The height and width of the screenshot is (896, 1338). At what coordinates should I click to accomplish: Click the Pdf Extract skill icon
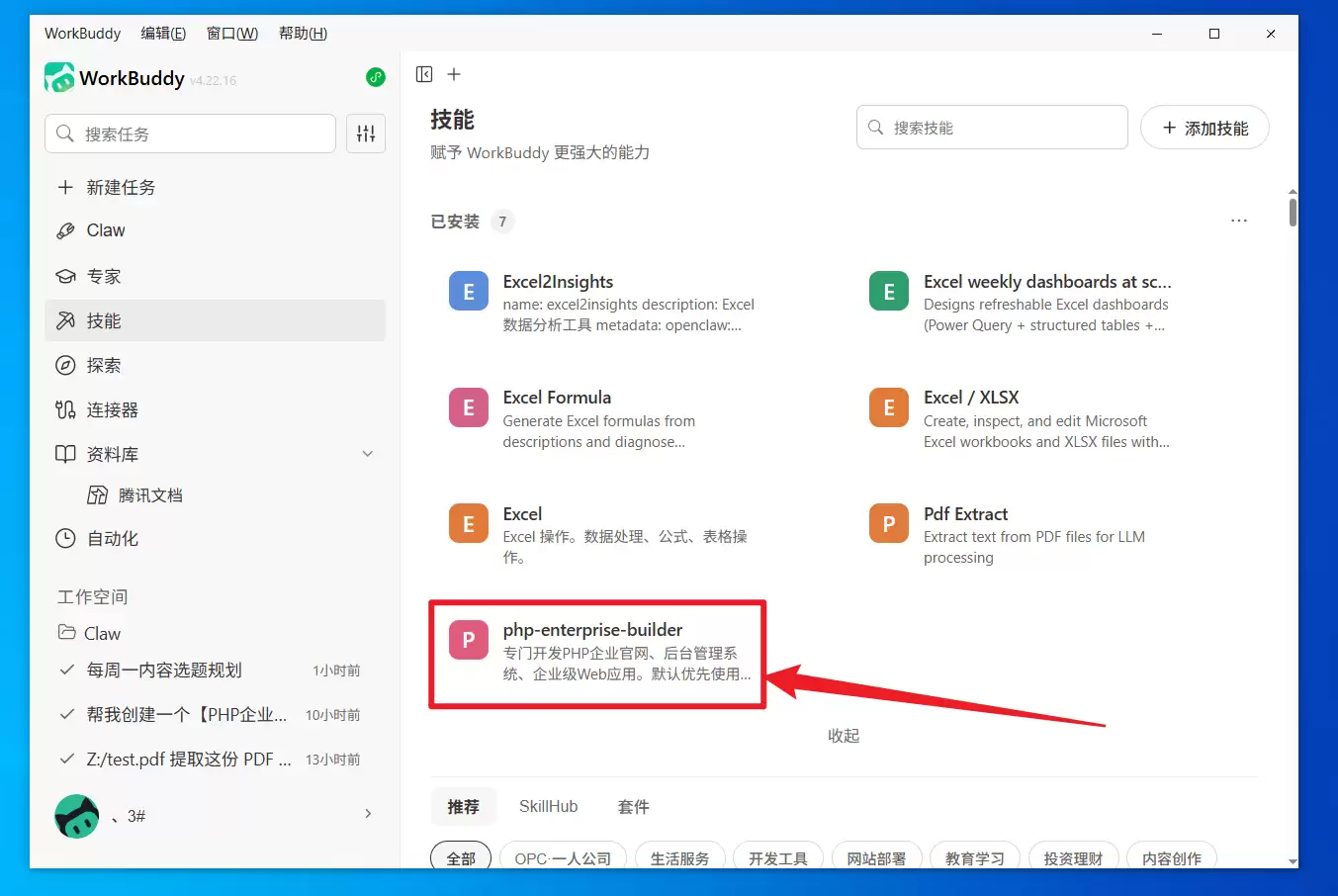click(x=889, y=523)
